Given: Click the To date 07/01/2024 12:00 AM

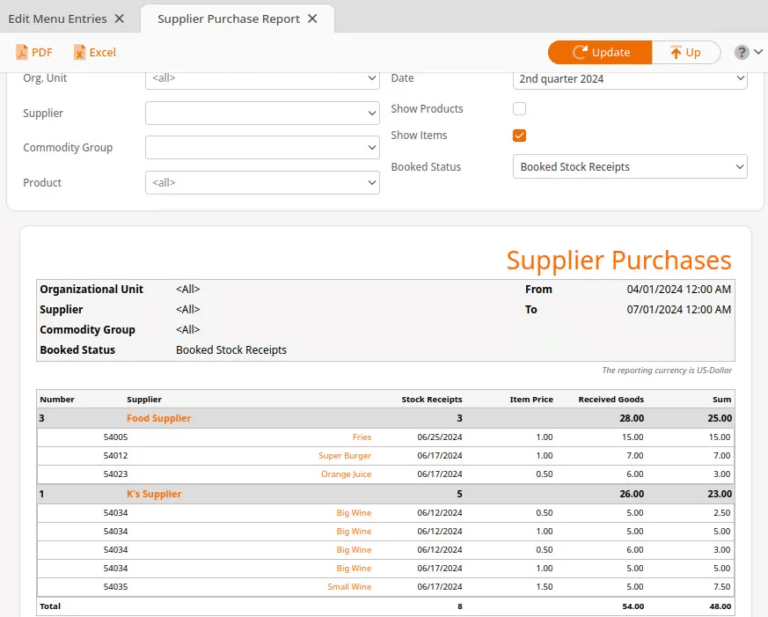Looking at the screenshot, I should (x=678, y=309).
